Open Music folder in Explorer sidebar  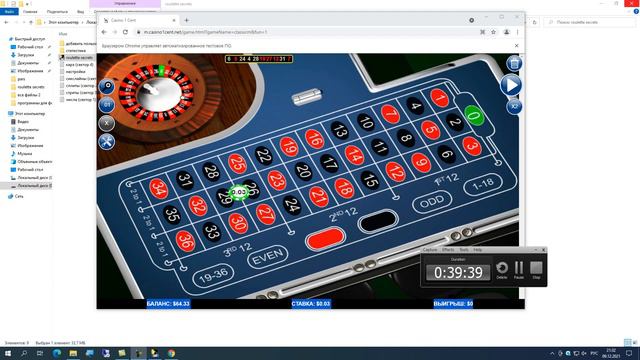24,153
